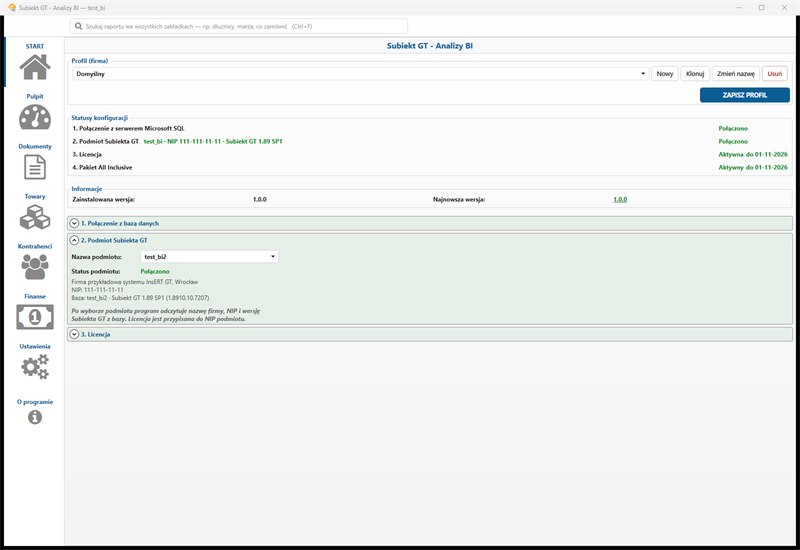
Task: Click the installed version value 1.0.0
Action: point(260,199)
